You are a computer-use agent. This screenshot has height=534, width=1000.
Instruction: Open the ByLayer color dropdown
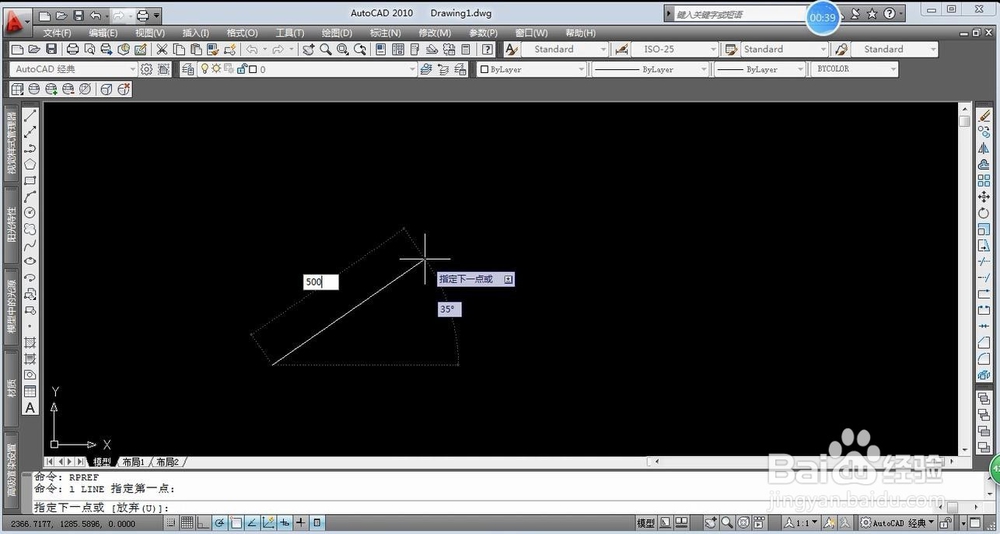point(532,70)
